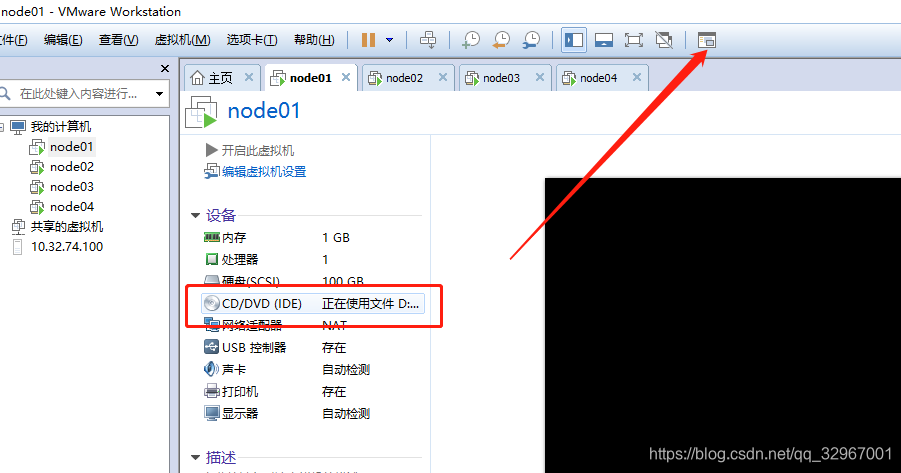Screen dimensions: 901x473
Task: Close the node03 tab
Action: click(540, 77)
